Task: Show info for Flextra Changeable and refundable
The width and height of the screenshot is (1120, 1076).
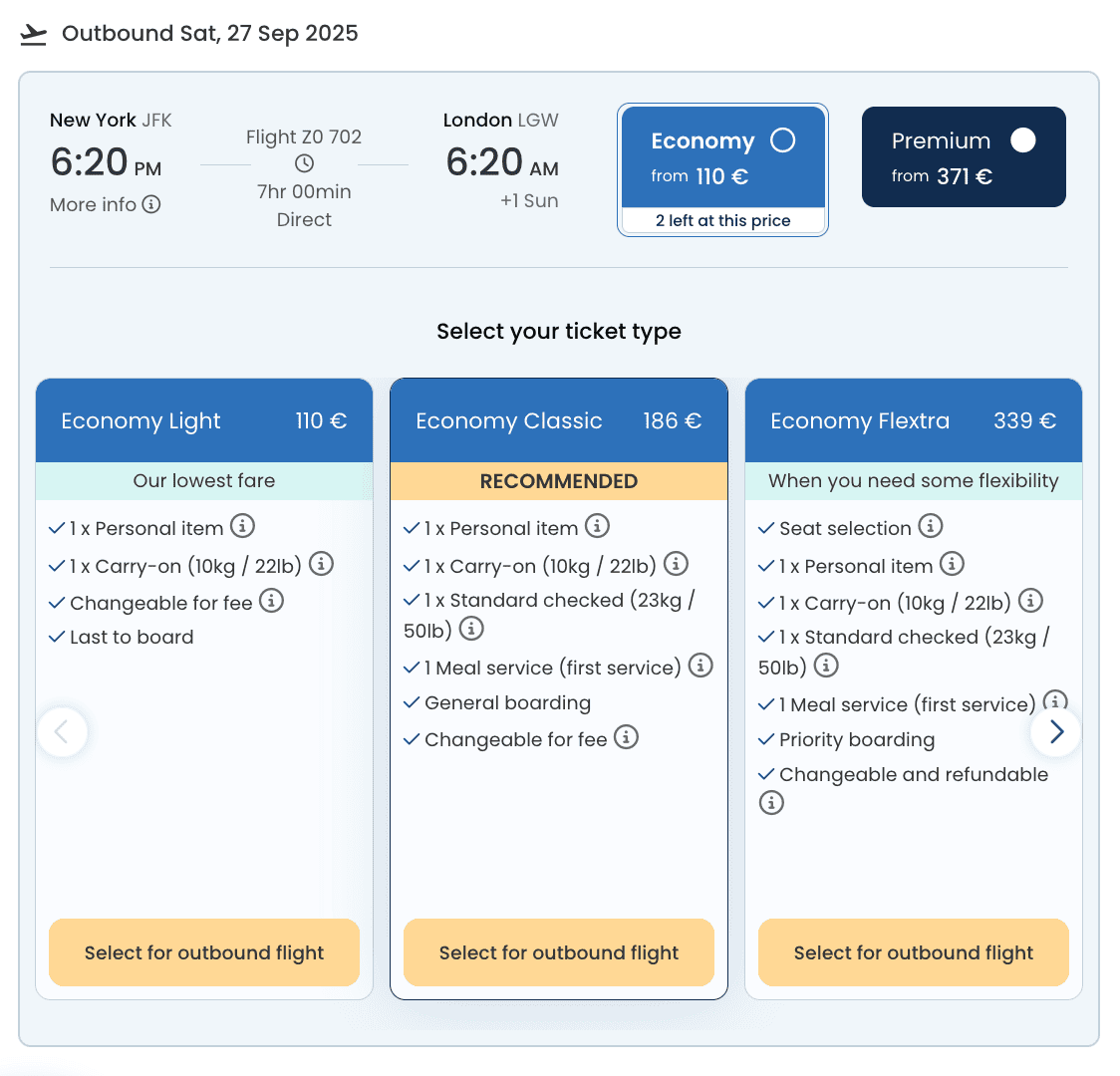Action: click(771, 803)
